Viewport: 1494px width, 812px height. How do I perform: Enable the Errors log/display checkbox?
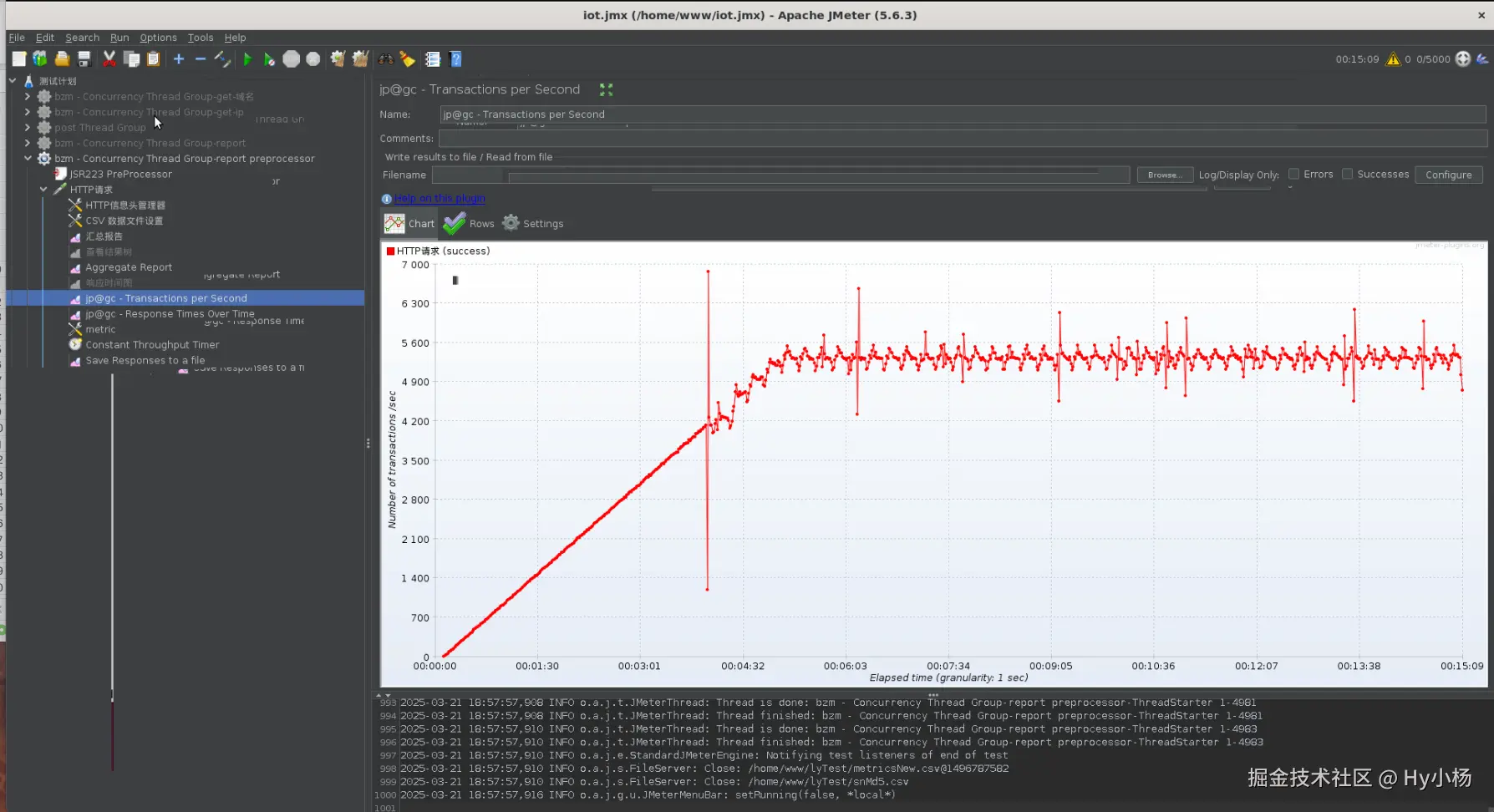(x=1293, y=174)
